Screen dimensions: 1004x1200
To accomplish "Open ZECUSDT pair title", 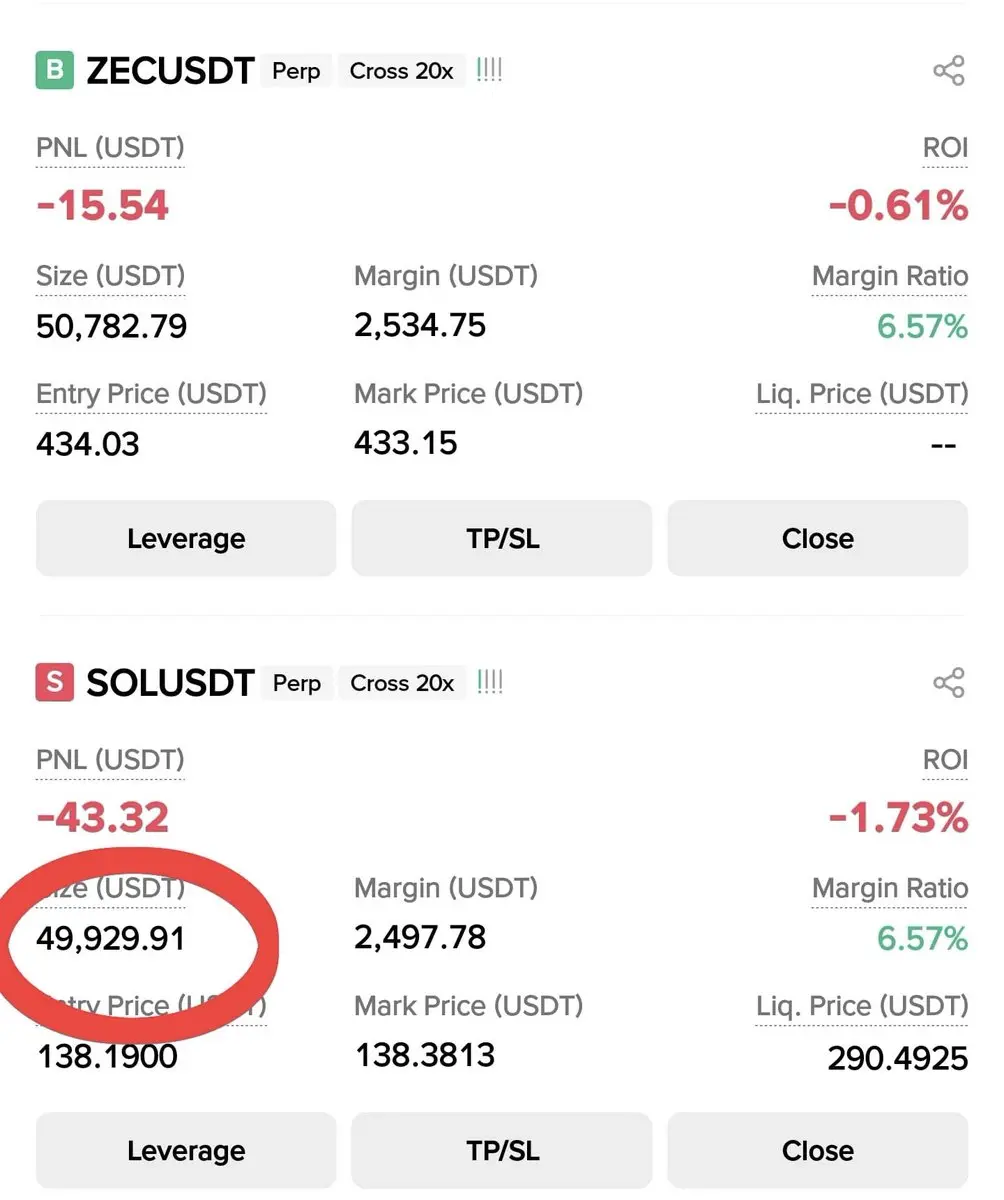I will point(170,71).
